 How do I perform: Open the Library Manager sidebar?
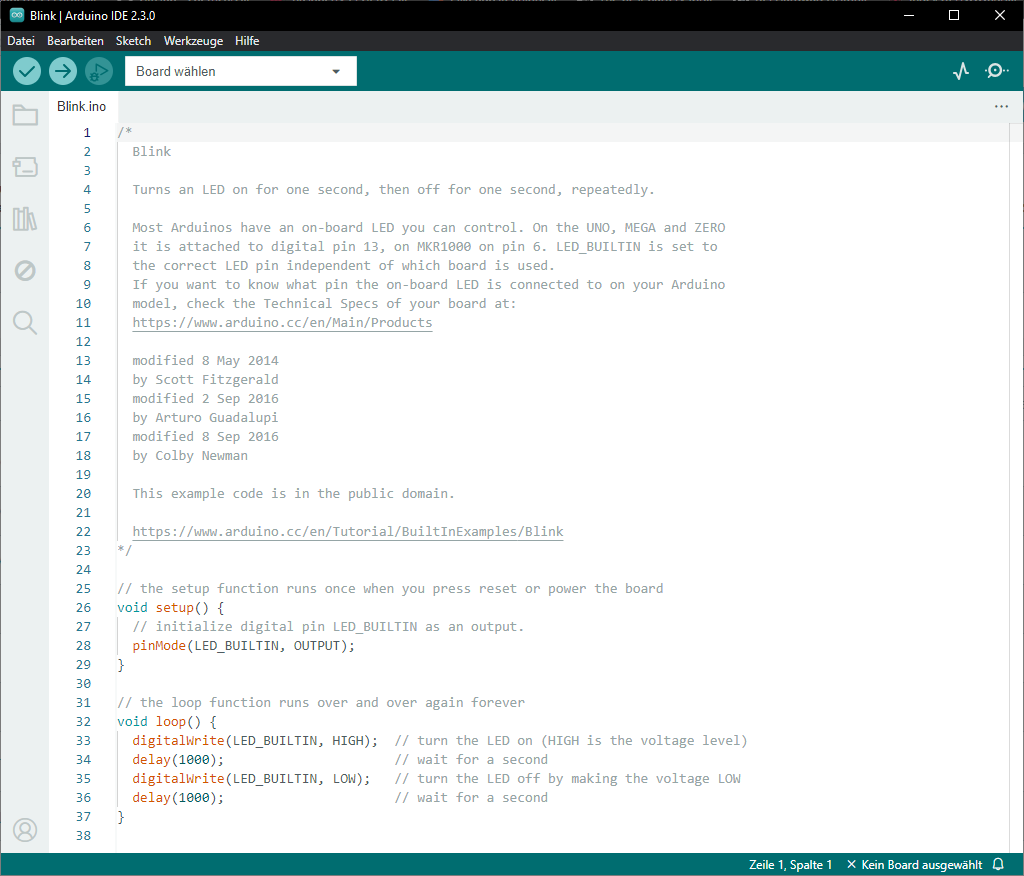[25, 219]
